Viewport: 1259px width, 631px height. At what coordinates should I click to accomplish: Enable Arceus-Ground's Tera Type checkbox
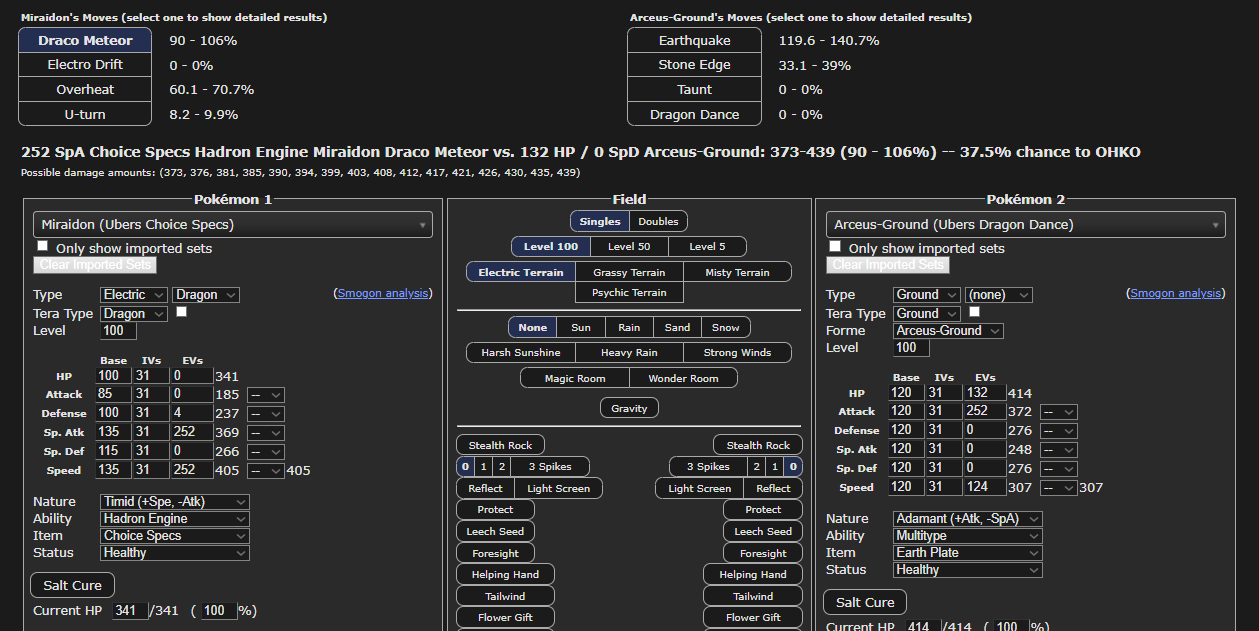point(974,312)
